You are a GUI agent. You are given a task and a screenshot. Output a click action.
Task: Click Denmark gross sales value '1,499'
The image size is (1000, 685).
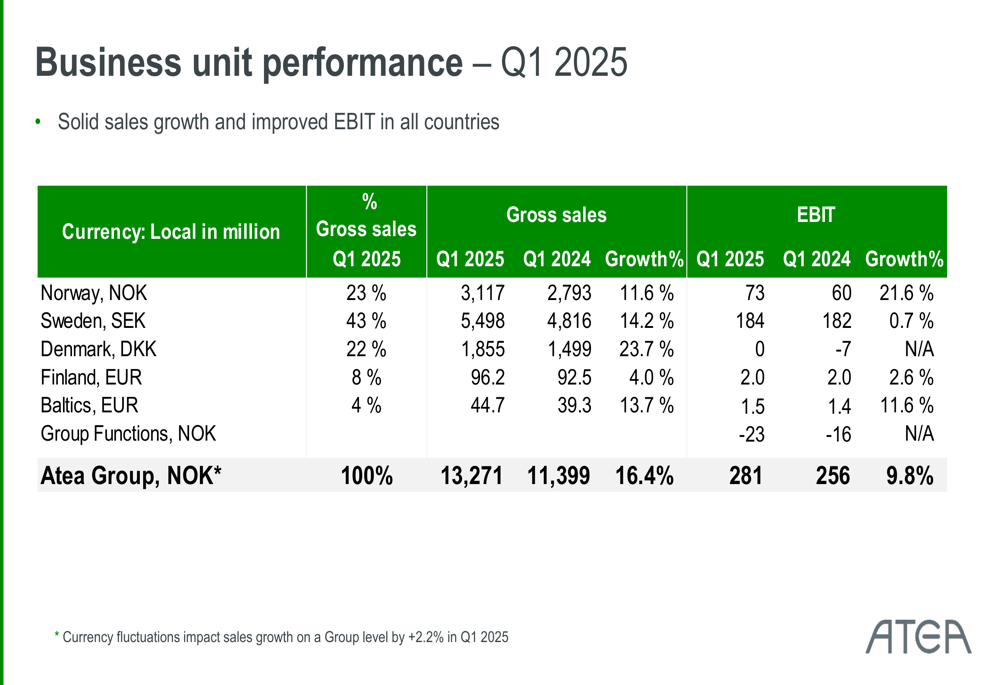(x=569, y=349)
